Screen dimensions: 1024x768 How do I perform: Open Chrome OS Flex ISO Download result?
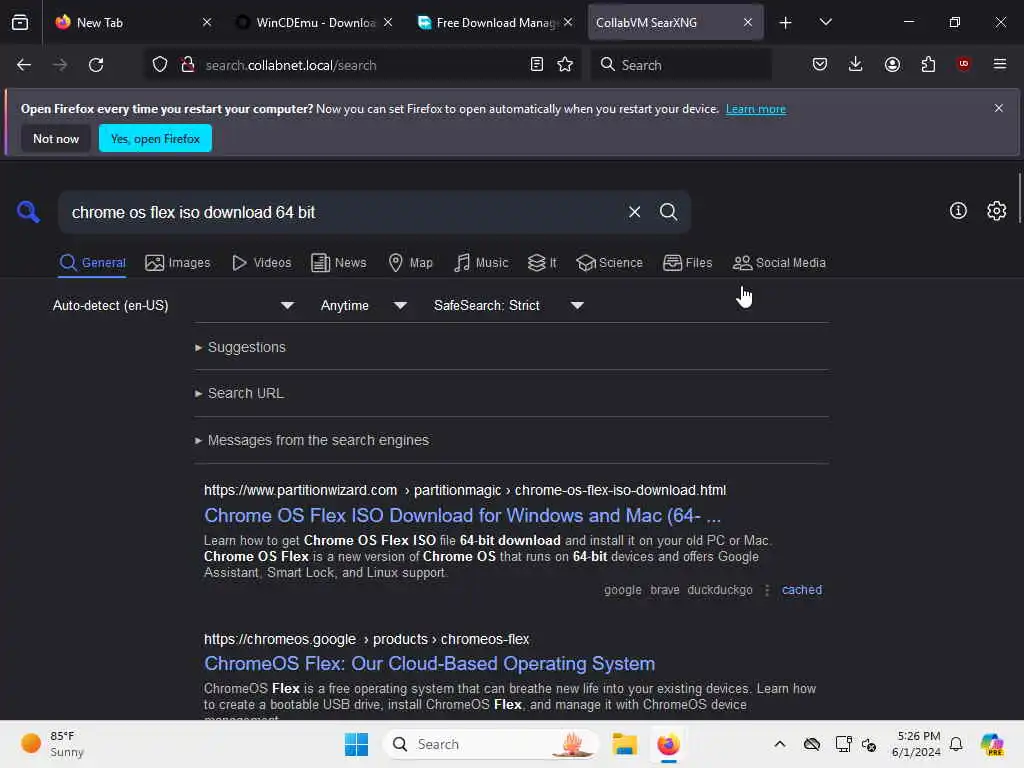click(462, 515)
